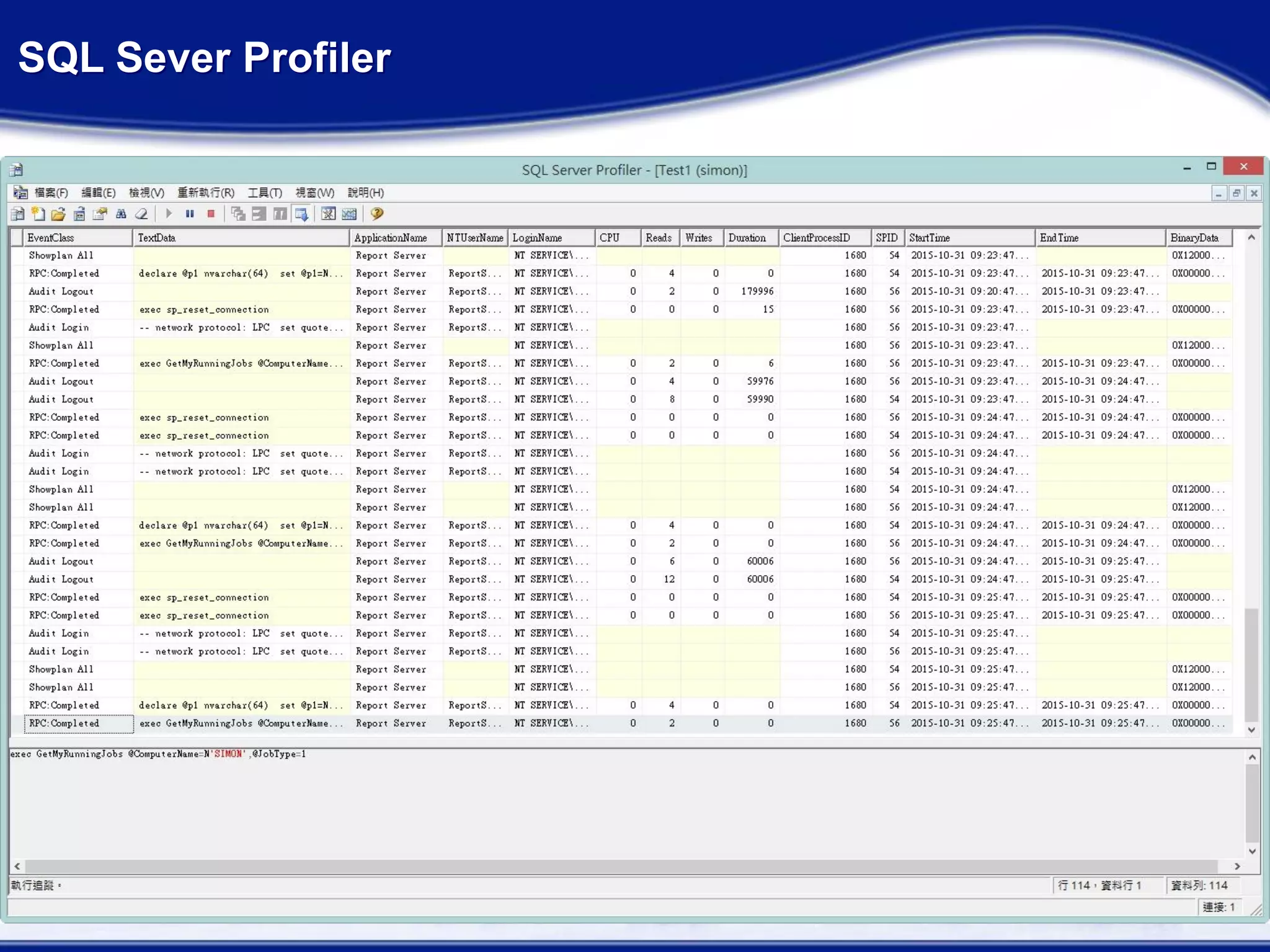Click the Writes column header
The width and height of the screenshot is (1270, 952).
[x=702, y=238]
